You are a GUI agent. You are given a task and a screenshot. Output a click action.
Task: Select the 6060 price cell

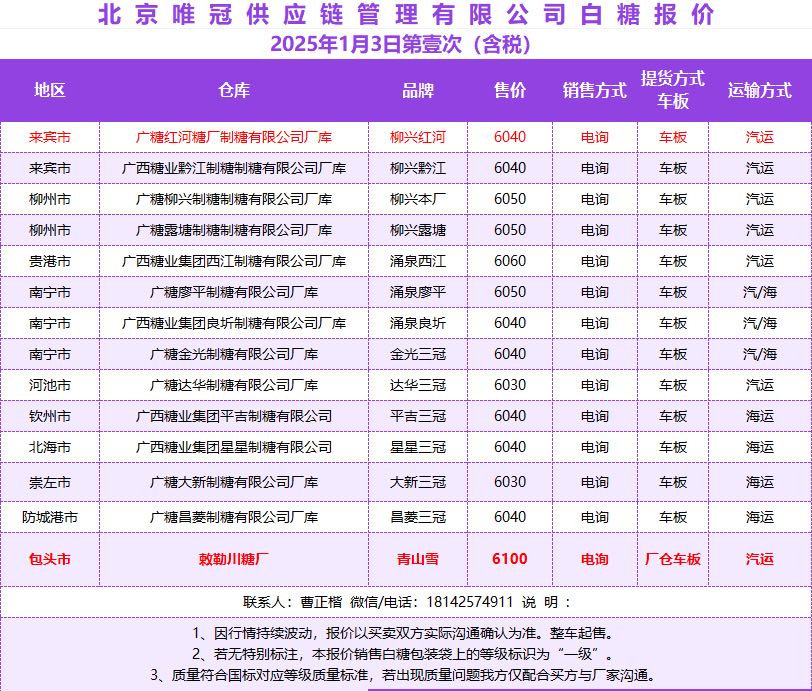tap(510, 261)
